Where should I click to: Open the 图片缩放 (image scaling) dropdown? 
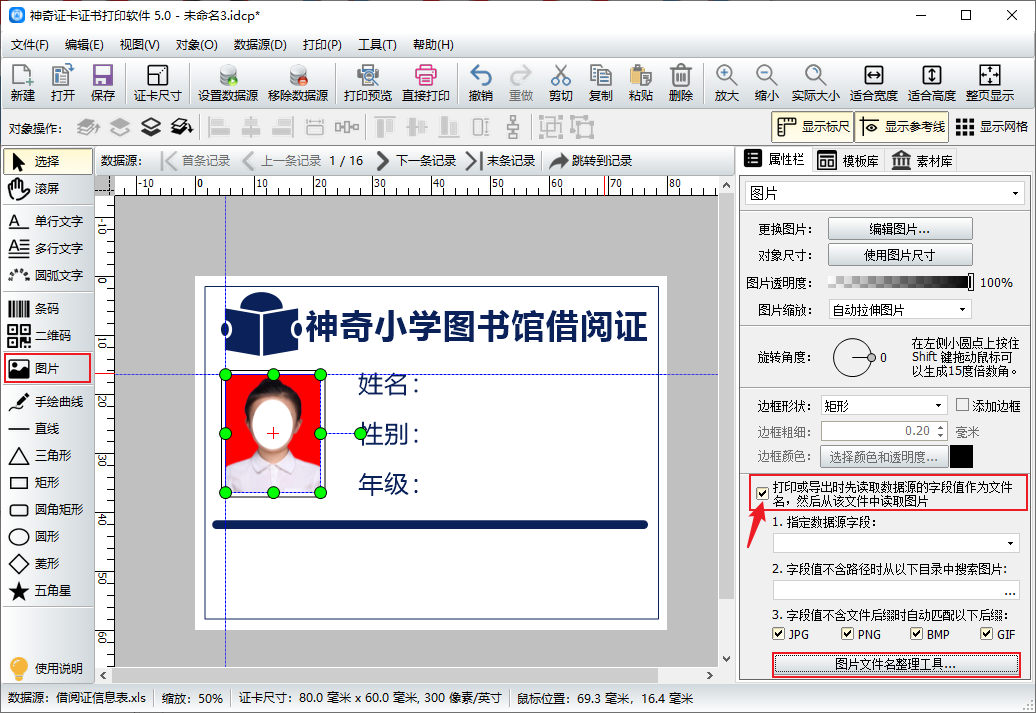(899, 310)
